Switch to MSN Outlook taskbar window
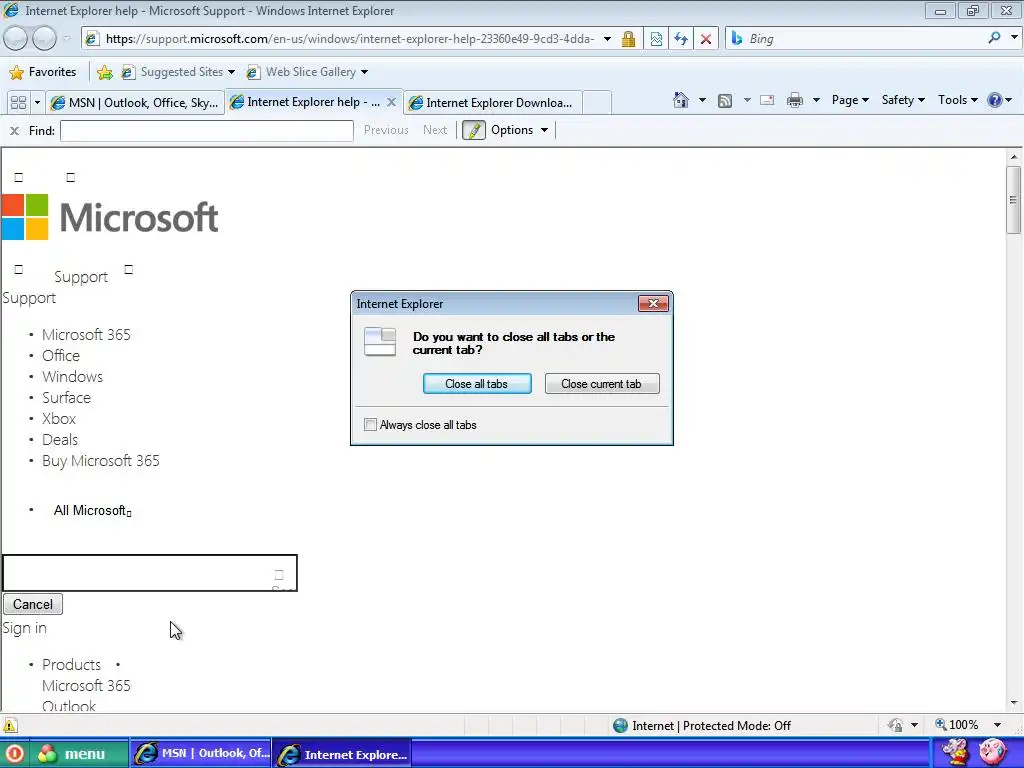1024x768 pixels. pyautogui.click(x=202, y=754)
